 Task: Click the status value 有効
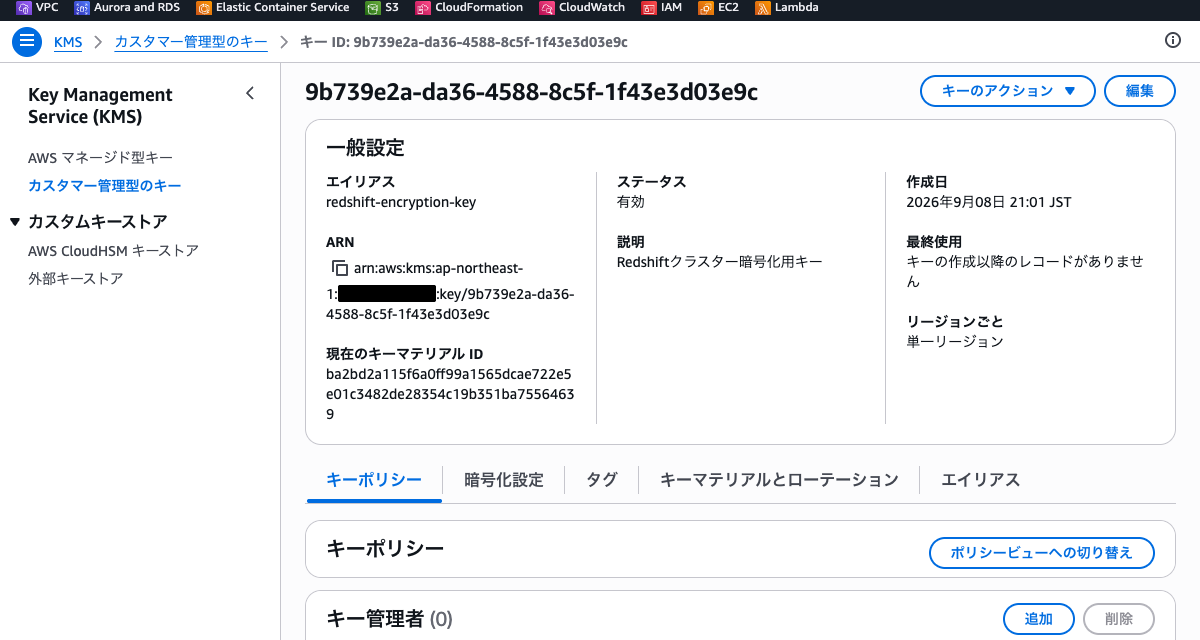pyautogui.click(x=631, y=202)
